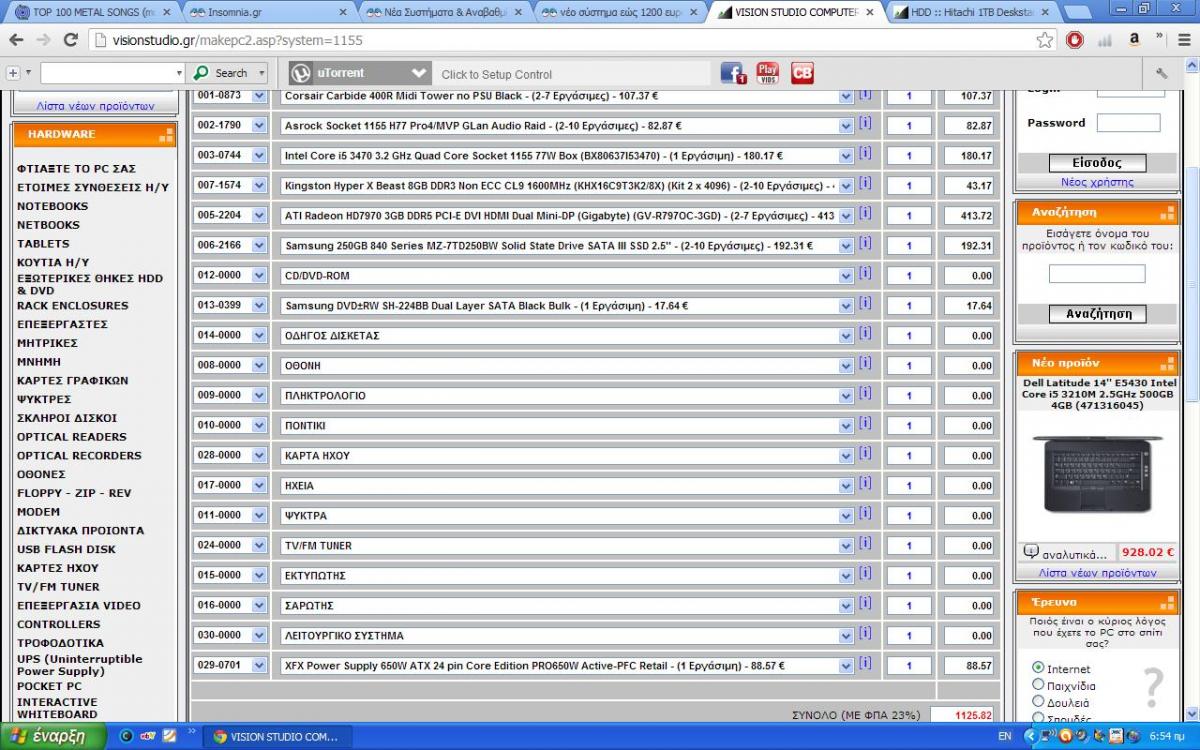The image size is (1200, 750).
Task: Expand the Intel Core i5 3470 product dropdown
Action: 846,156
